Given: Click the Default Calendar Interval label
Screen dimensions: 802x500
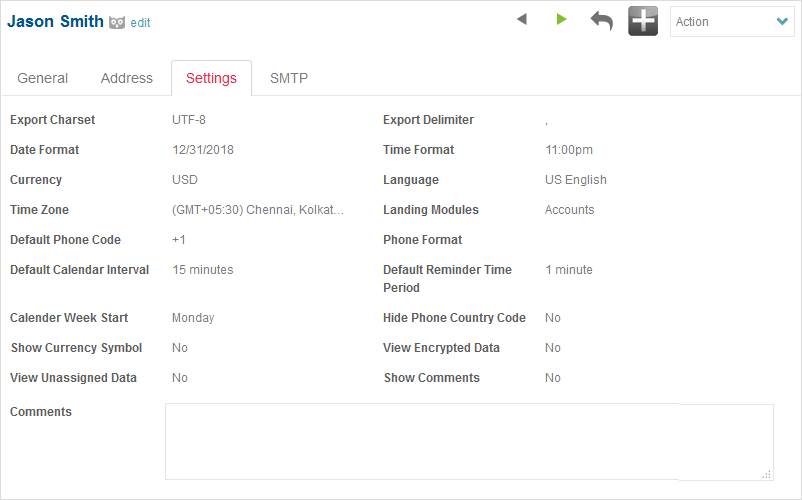Looking at the screenshot, I should point(80,270).
